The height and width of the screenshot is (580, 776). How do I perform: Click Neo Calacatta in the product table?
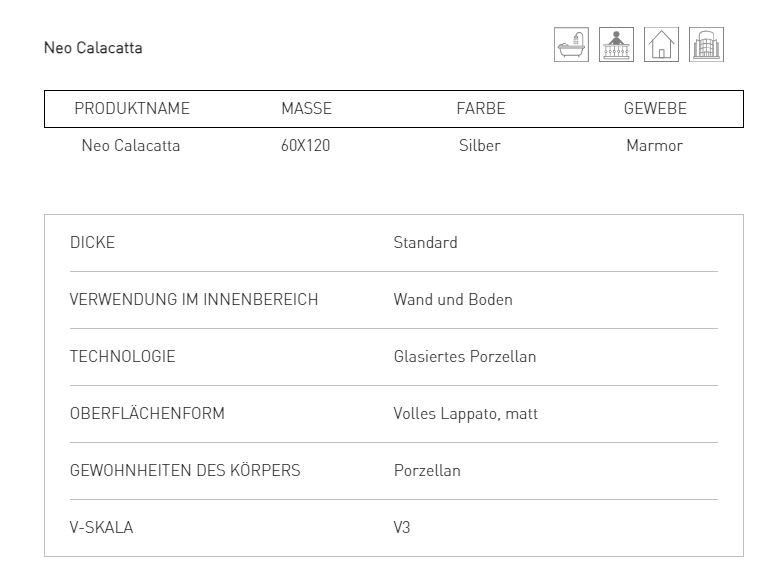131,145
